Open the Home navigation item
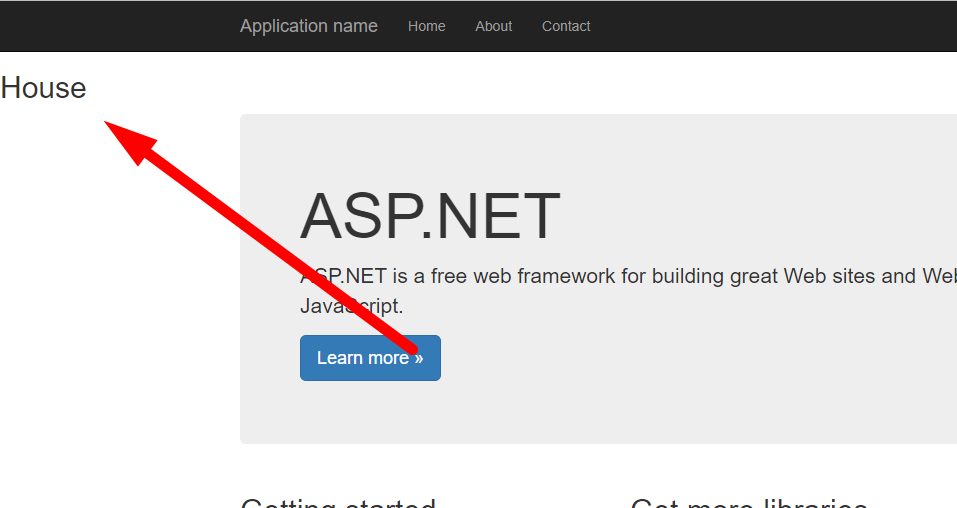The height and width of the screenshot is (508, 957). 426,26
